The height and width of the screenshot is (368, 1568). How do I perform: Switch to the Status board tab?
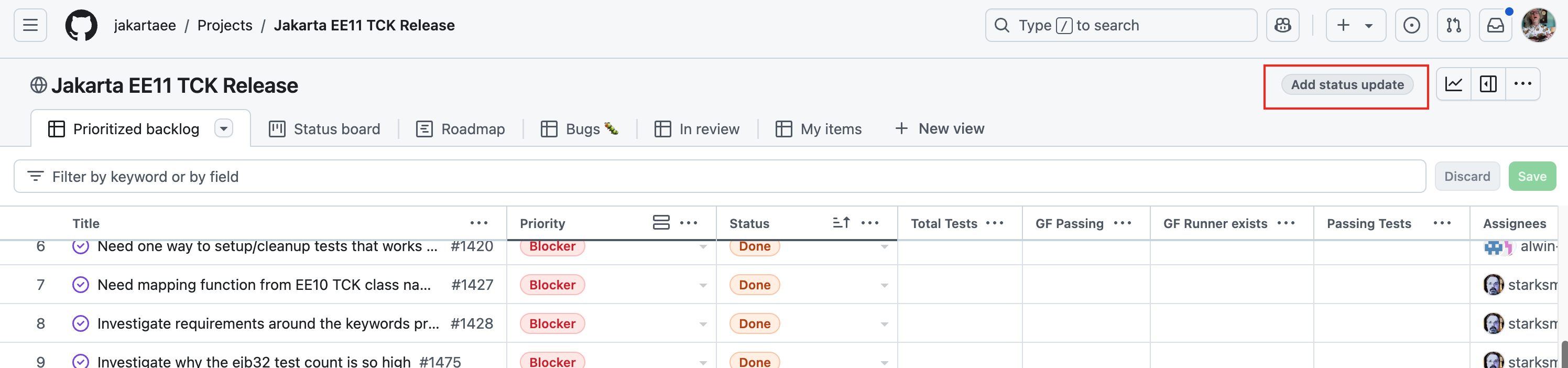click(x=324, y=129)
